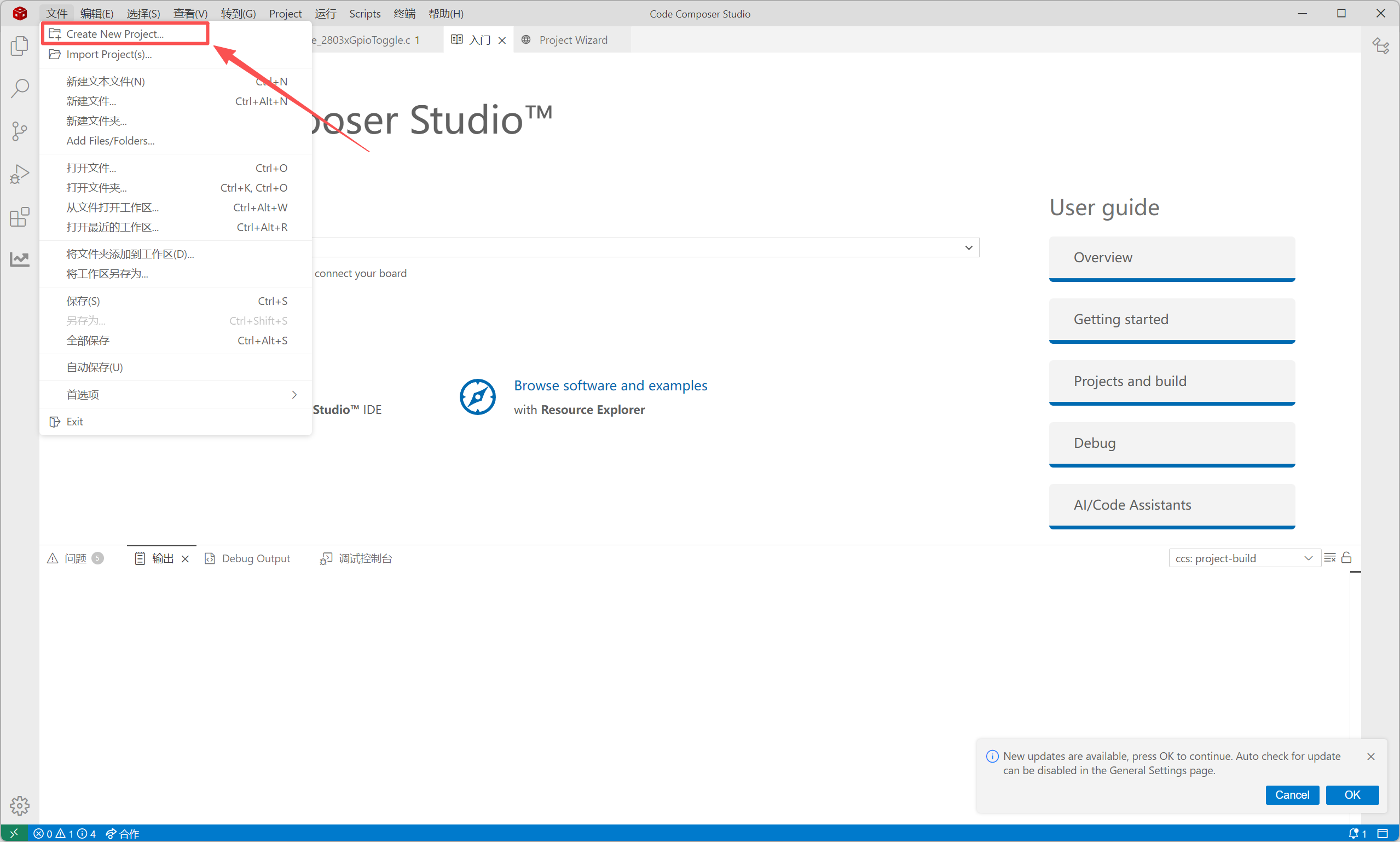Viewport: 1400px width, 842px height.
Task: Click the Resource Explorer compass icon
Action: 477,396
